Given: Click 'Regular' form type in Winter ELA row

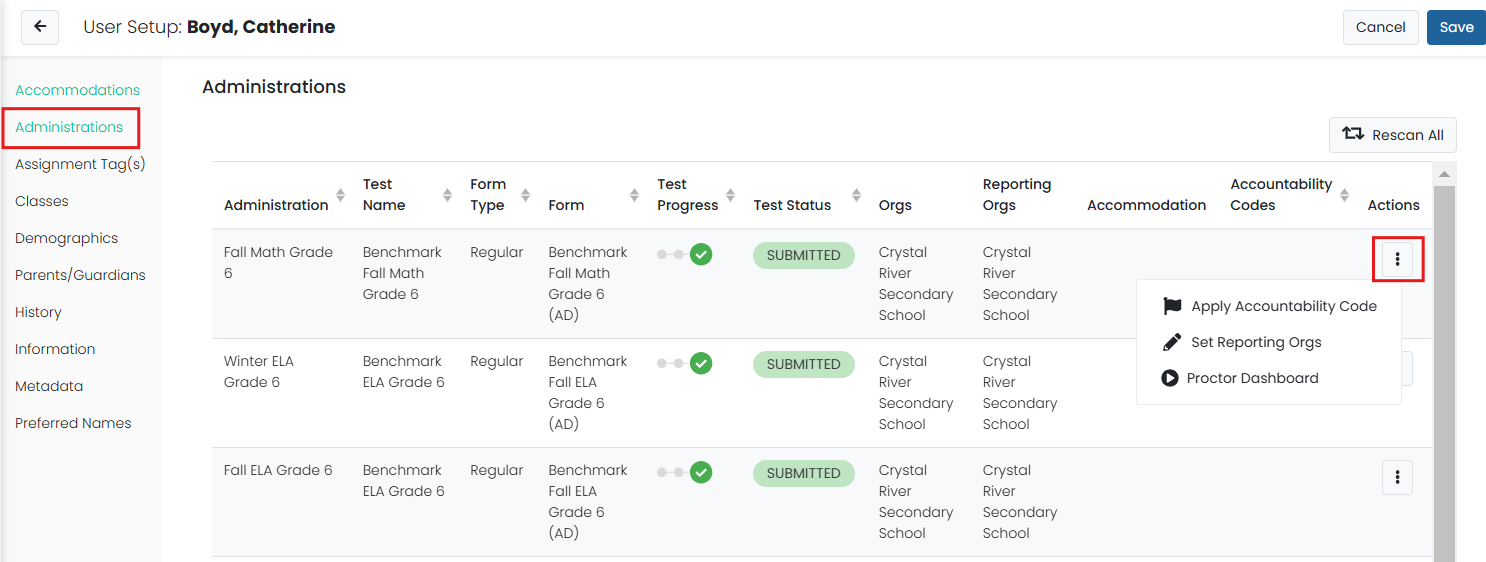Looking at the screenshot, I should (497, 361).
